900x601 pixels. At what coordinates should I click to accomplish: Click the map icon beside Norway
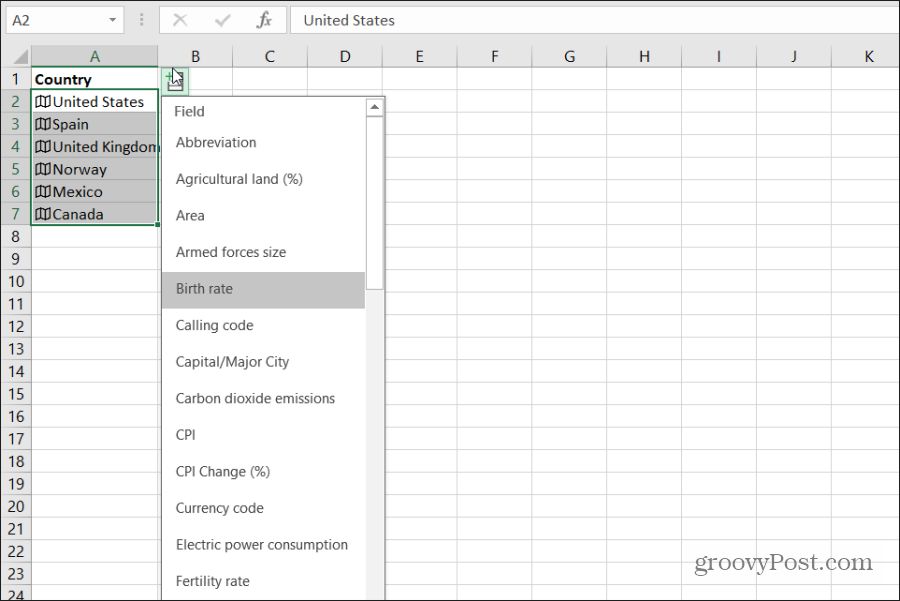42,170
